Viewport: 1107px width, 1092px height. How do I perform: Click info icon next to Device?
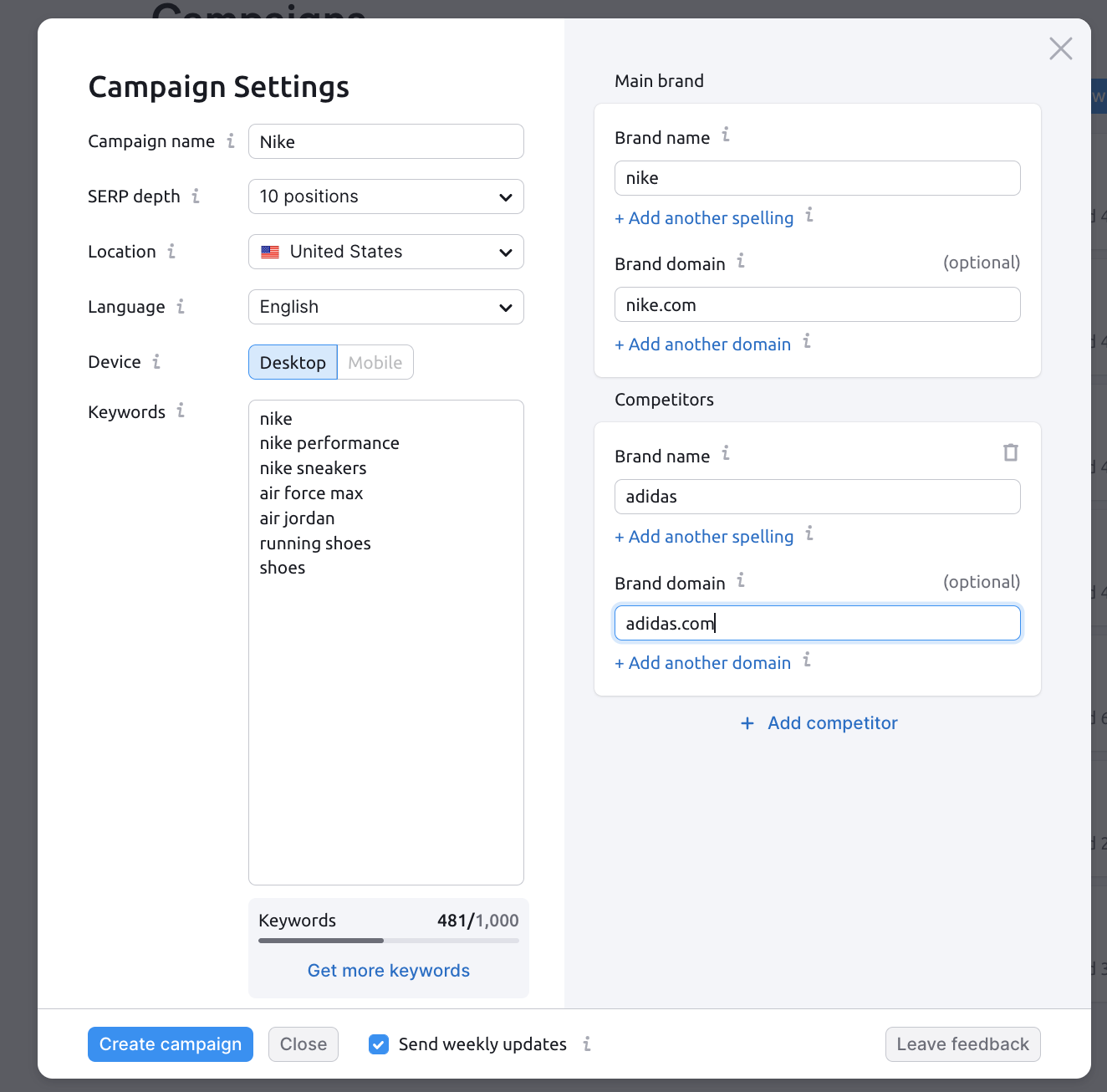tap(156, 361)
